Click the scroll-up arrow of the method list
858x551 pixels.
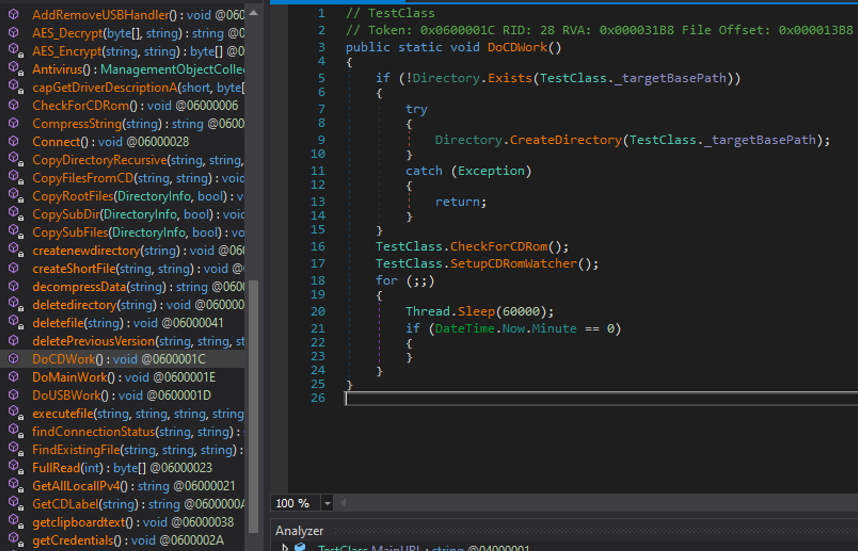point(253,13)
